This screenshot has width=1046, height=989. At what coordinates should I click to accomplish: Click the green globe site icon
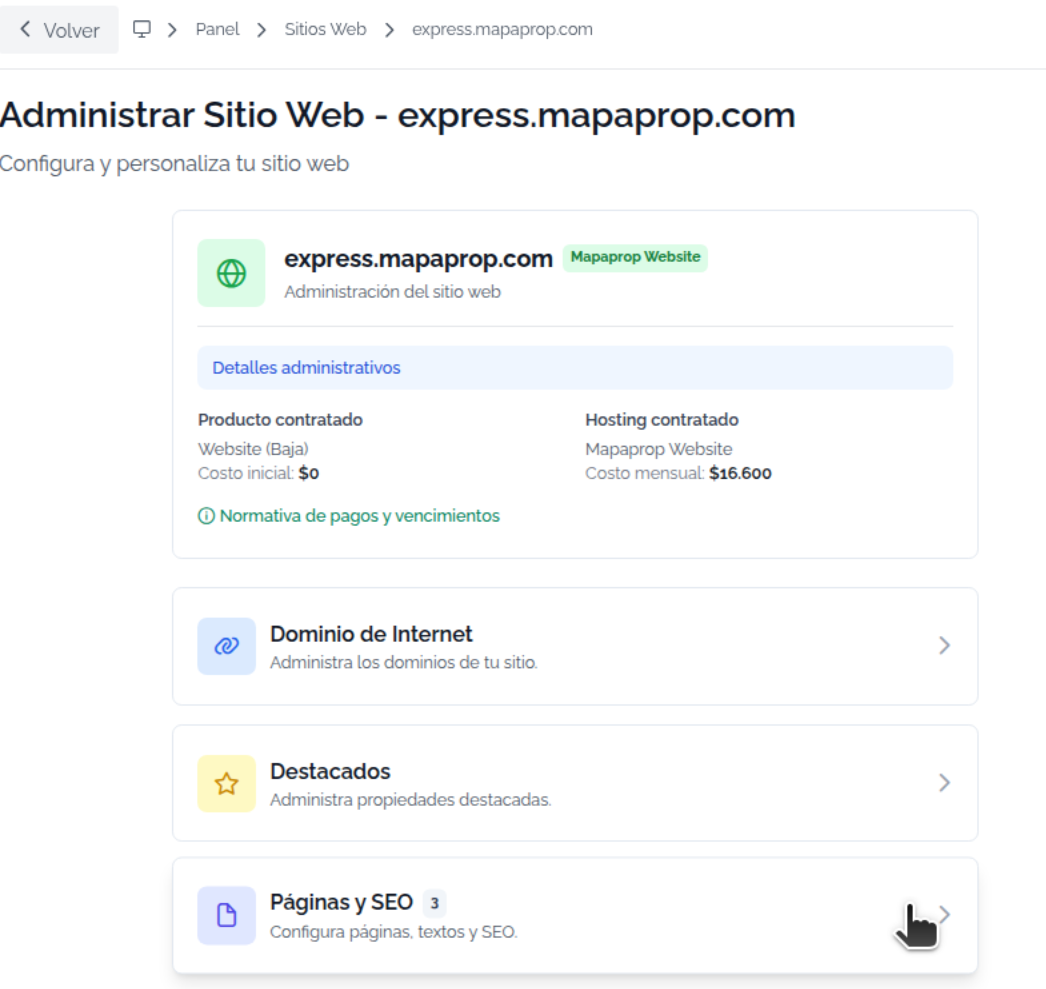[231, 273]
